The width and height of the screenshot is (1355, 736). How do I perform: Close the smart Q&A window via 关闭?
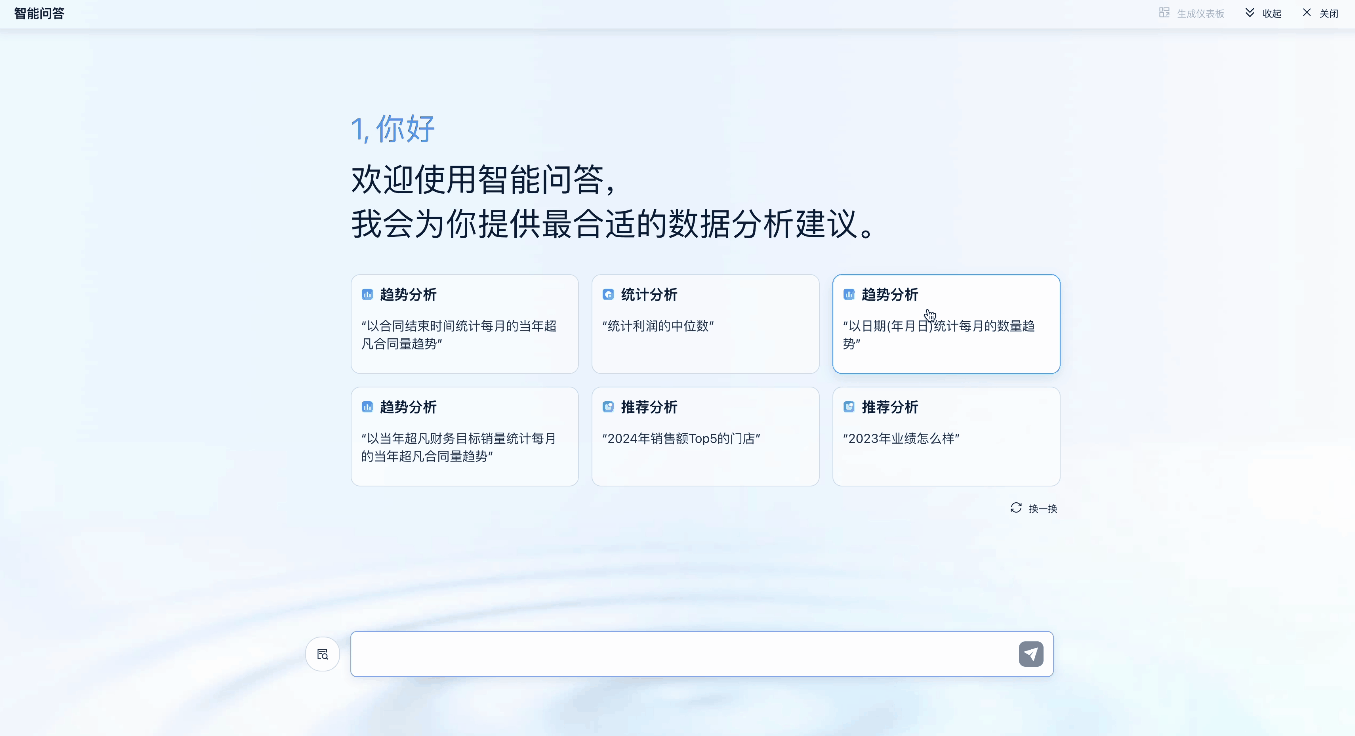click(1320, 13)
